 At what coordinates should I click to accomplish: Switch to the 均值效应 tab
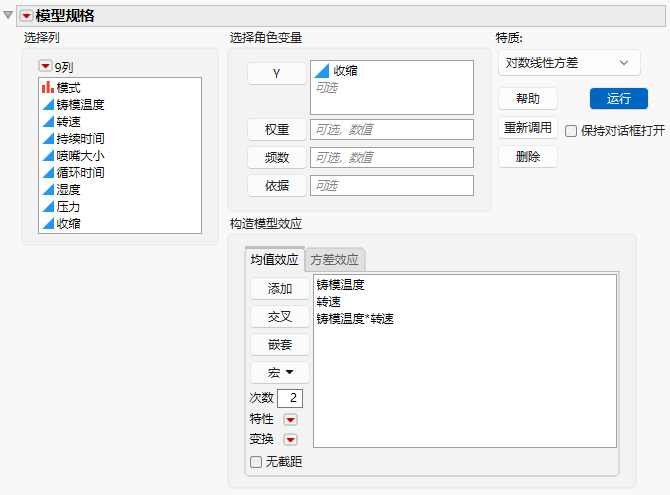point(274,259)
